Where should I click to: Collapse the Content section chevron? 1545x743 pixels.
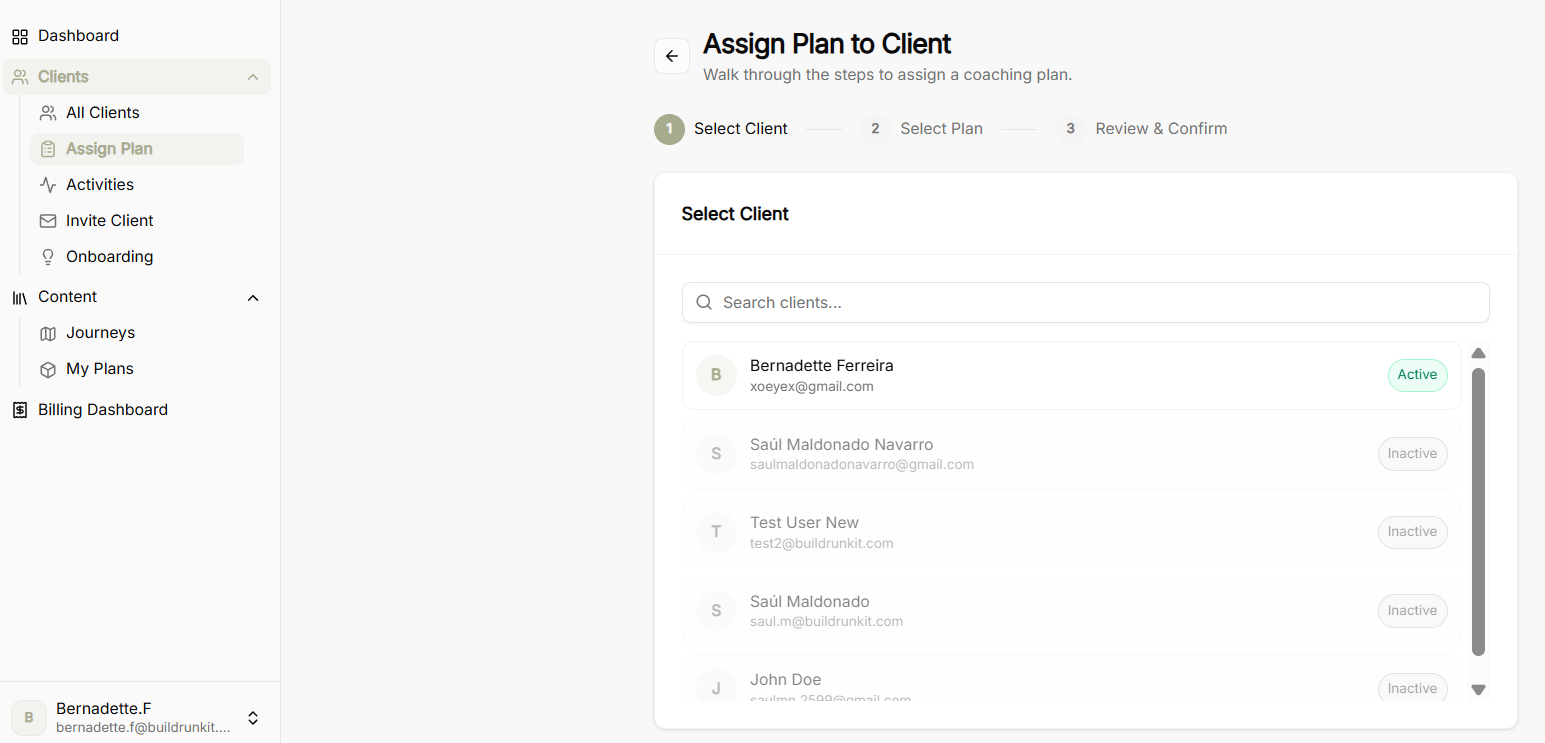253,297
